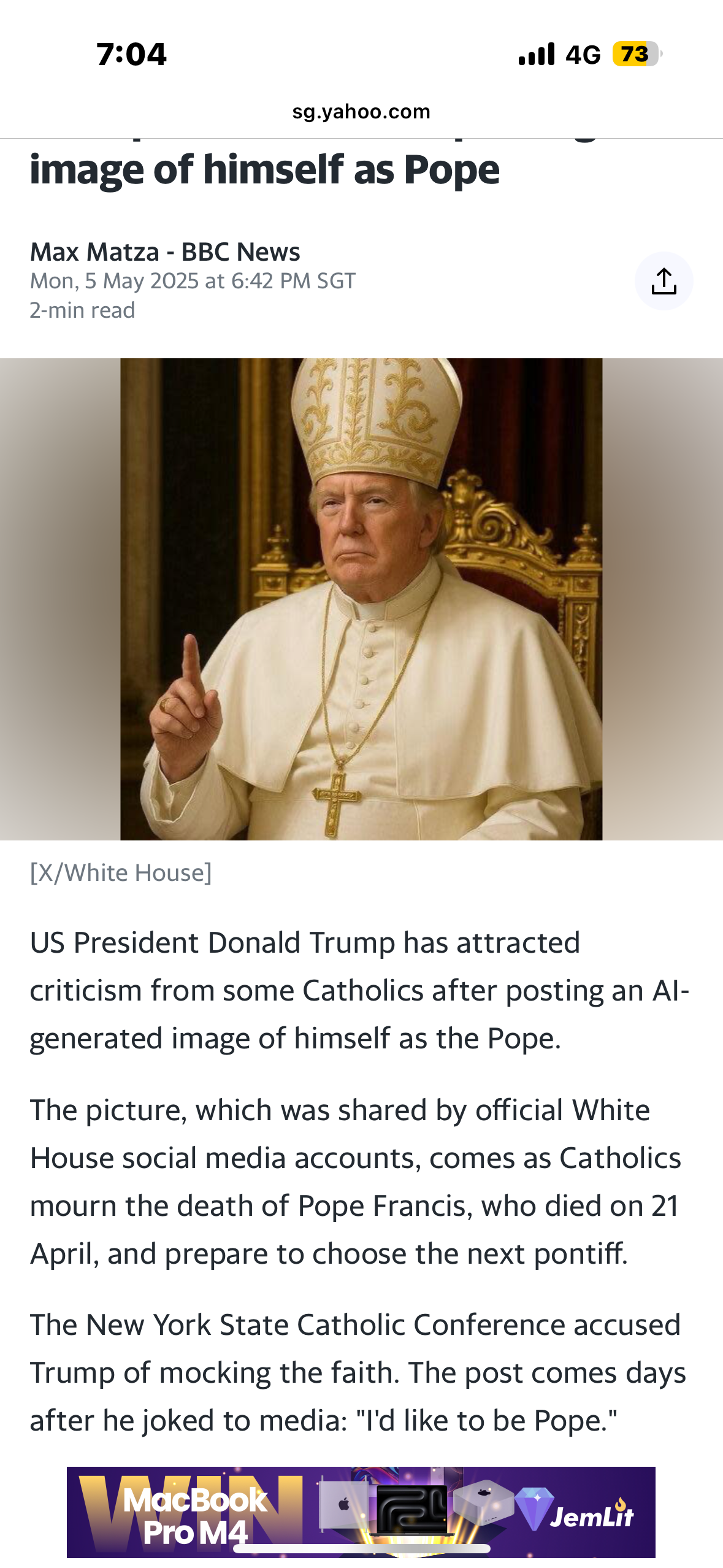Tap the cellular signal bars icon
The image size is (723, 1568).
coord(537,54)
